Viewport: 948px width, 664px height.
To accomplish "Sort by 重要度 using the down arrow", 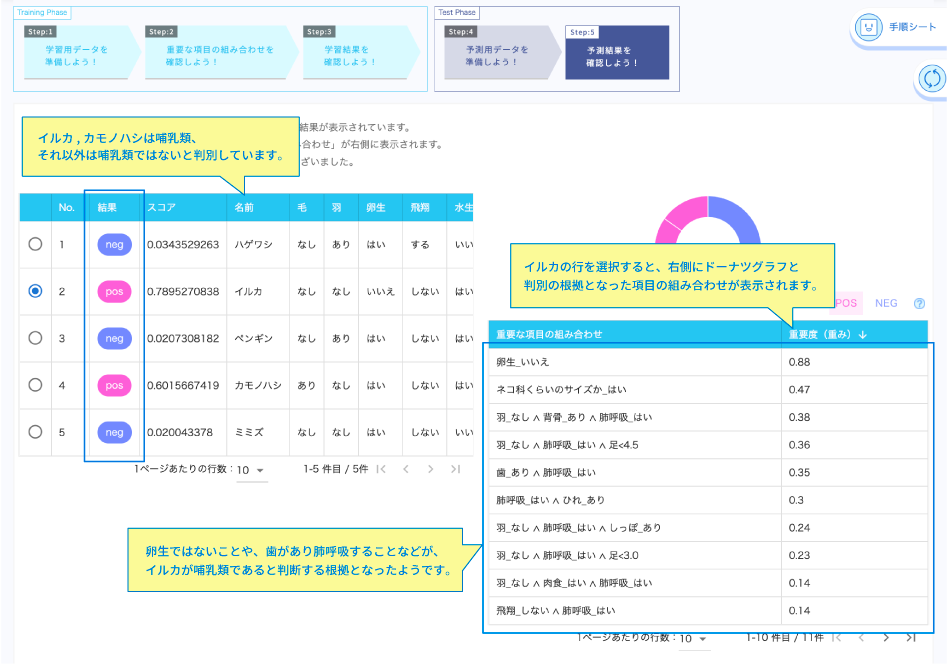I will (x=863, y=334).
